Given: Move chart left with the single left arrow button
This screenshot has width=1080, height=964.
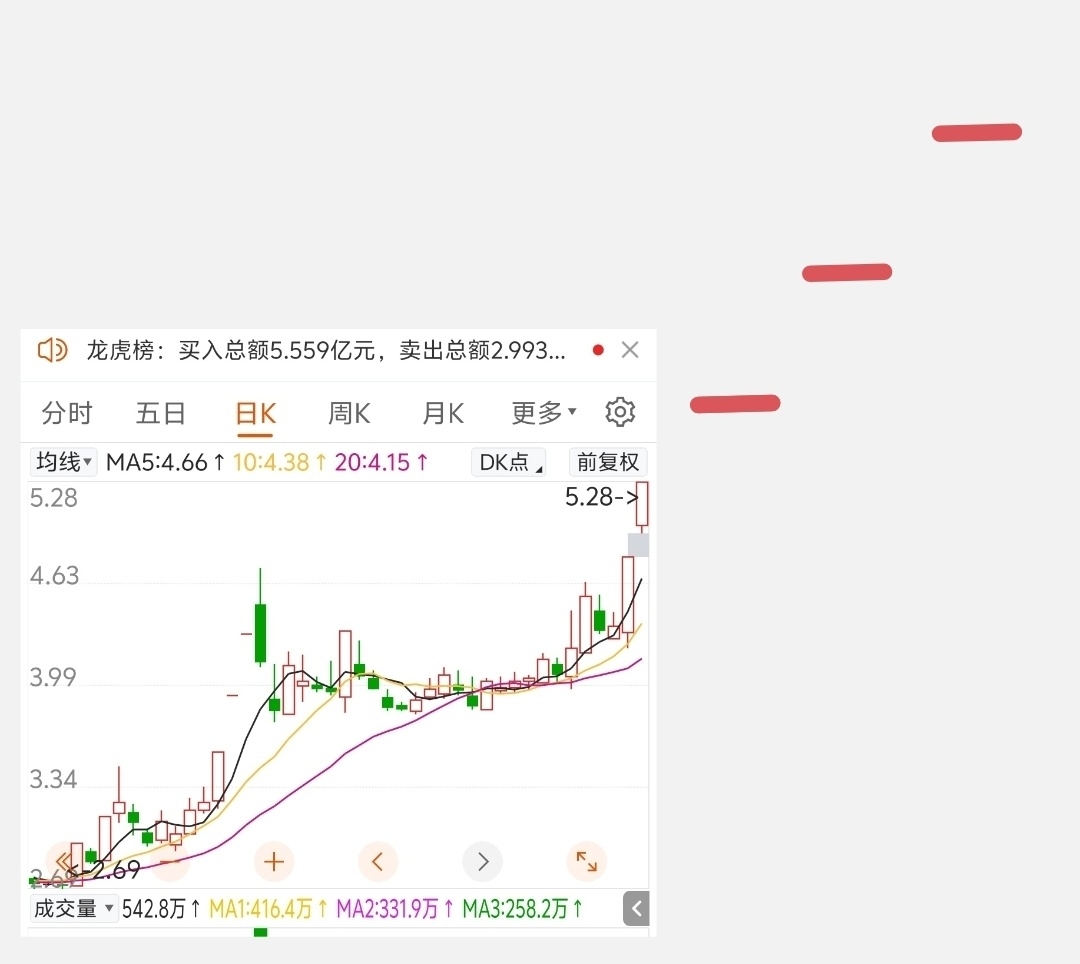Looking at the screenshot, I should click(378, 861).
